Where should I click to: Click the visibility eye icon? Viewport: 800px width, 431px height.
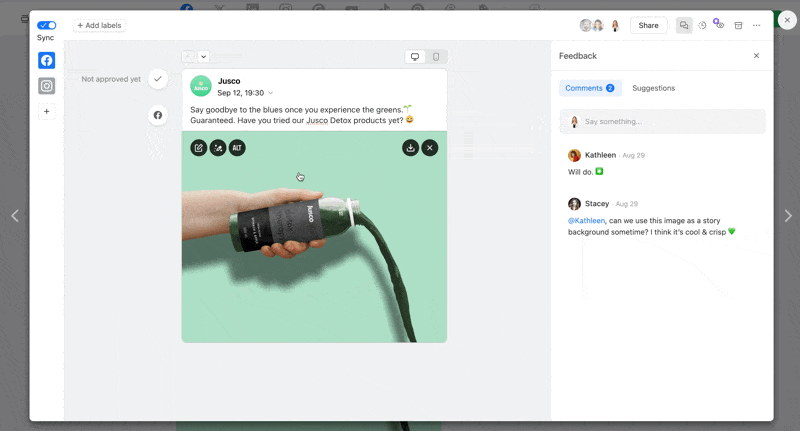pos(719,24)
